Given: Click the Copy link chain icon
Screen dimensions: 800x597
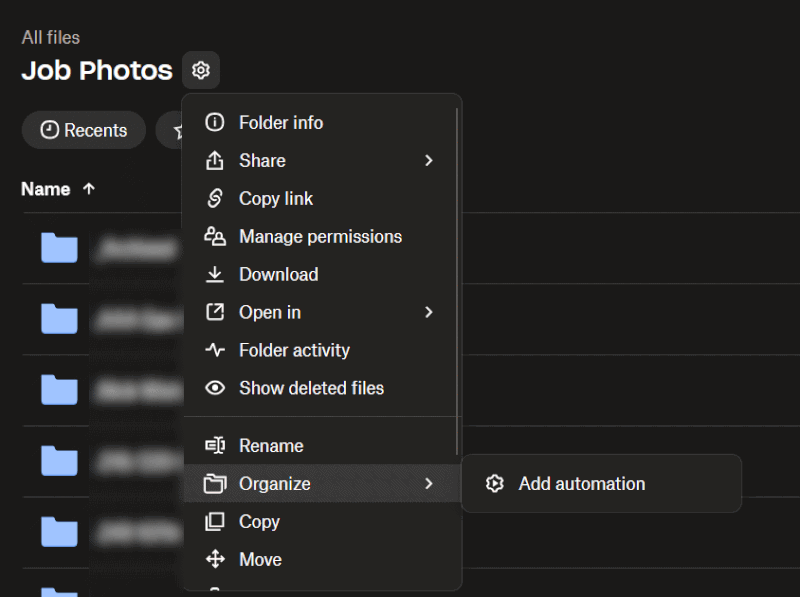Looking at the screenshot, I should (x=214, y=198).
